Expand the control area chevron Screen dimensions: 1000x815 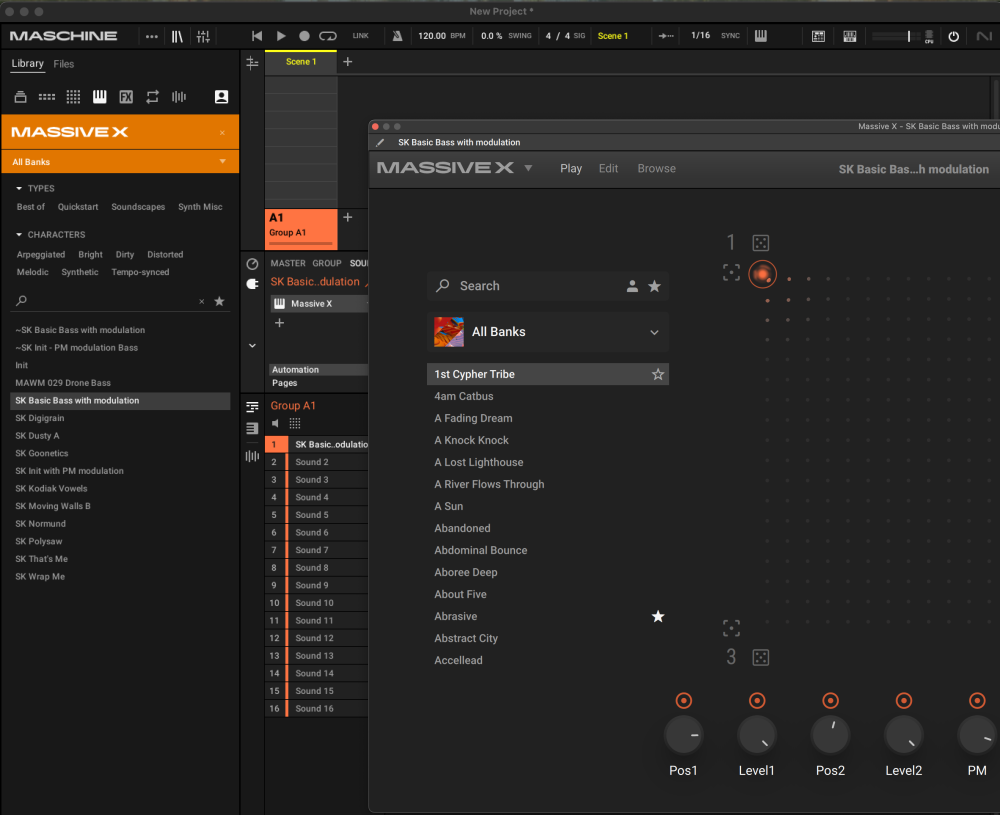253,346
